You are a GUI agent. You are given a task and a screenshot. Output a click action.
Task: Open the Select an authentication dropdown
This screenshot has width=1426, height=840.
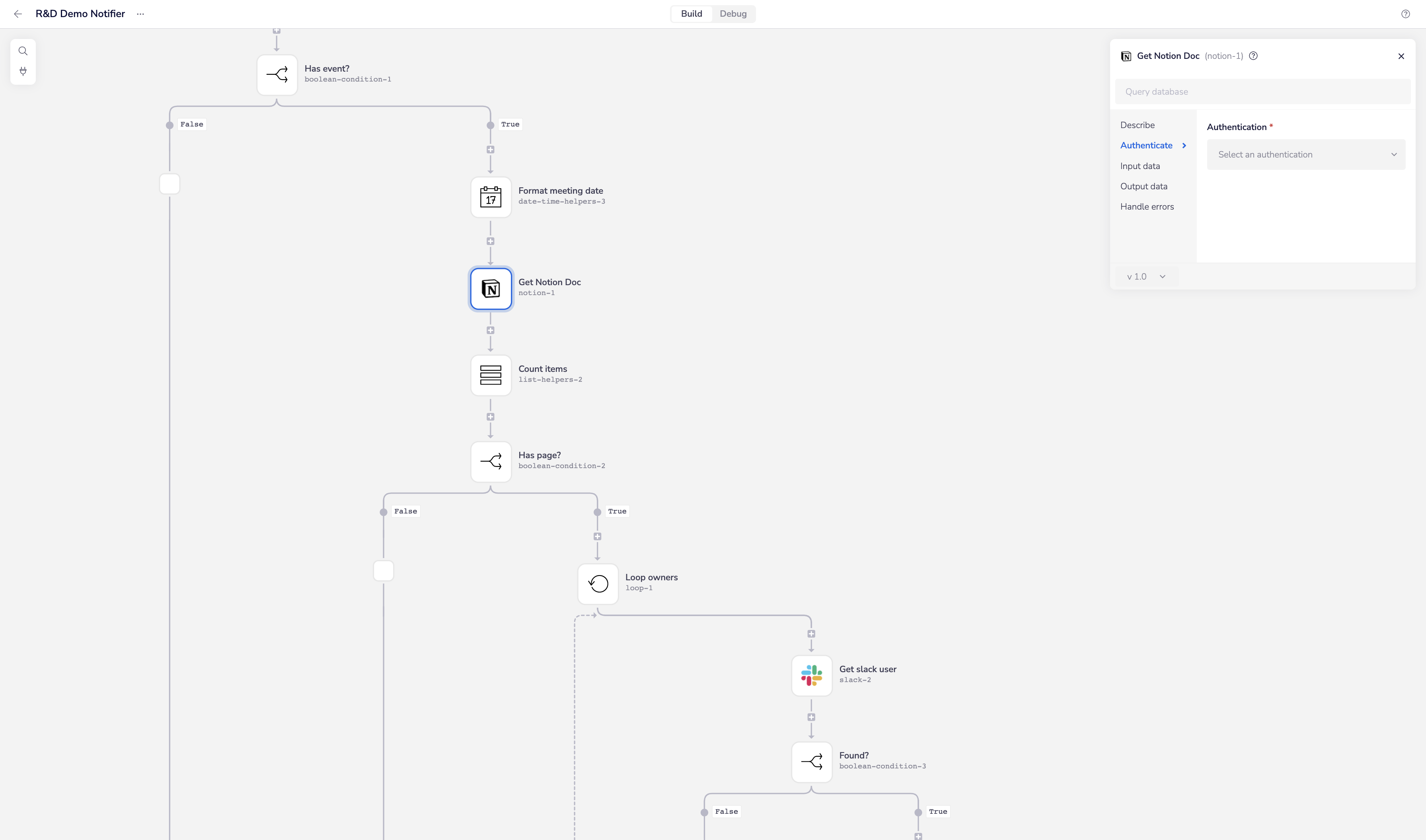1305,155
